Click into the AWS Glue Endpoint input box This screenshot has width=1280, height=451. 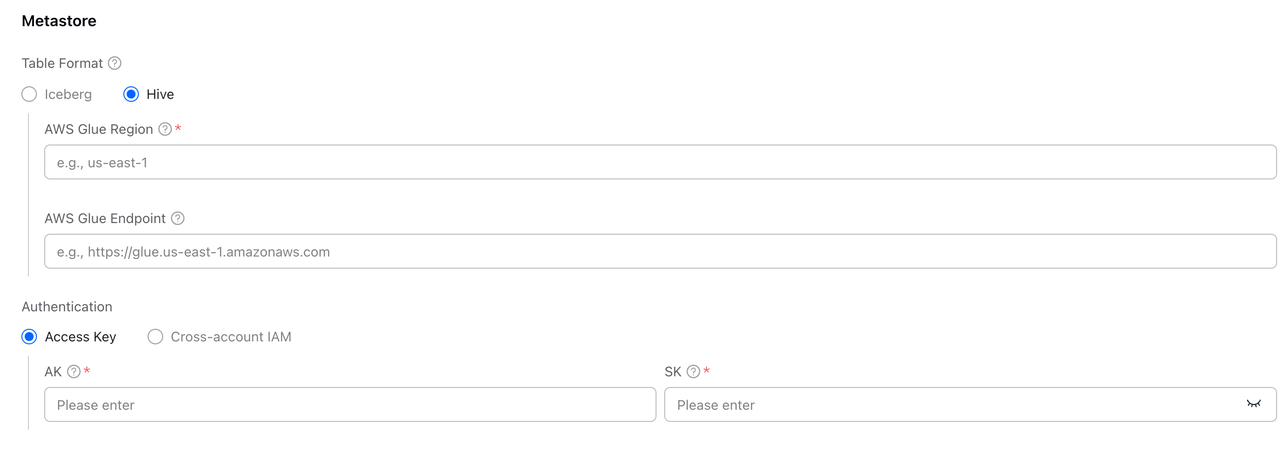pyautogui.click(x=660, y=252)
